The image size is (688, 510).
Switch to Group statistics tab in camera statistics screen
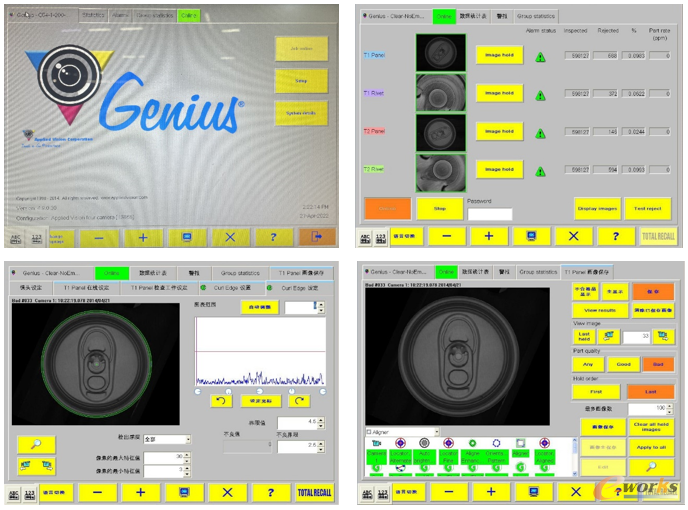[x=535, y=16]
